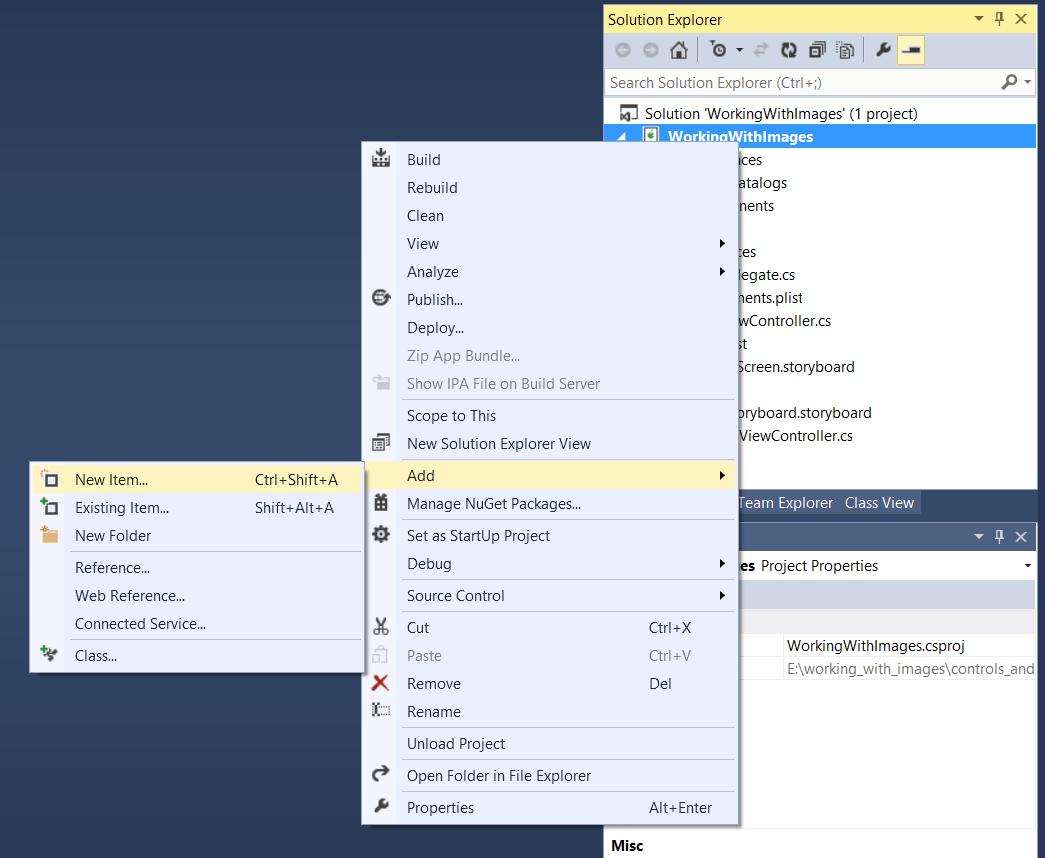Viewport: 1045px width, 858px height.
Task: Click the Pending Changes Filter clock icon
Action: pyautogui.click(x=718, y=50)
